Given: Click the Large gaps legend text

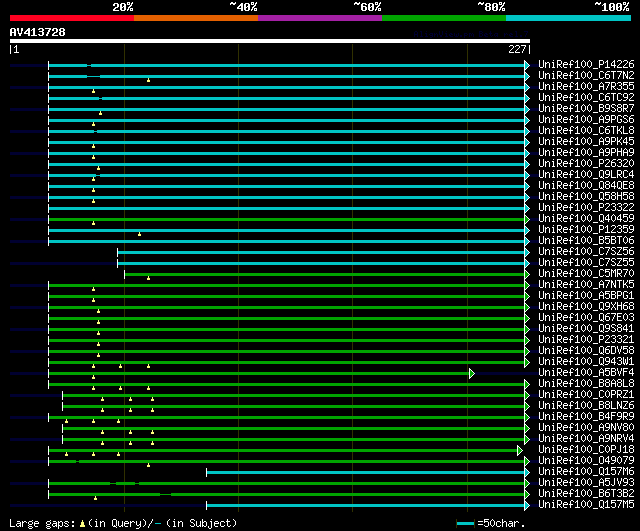Looking at the screenshot, I should (x=123, y=523).
